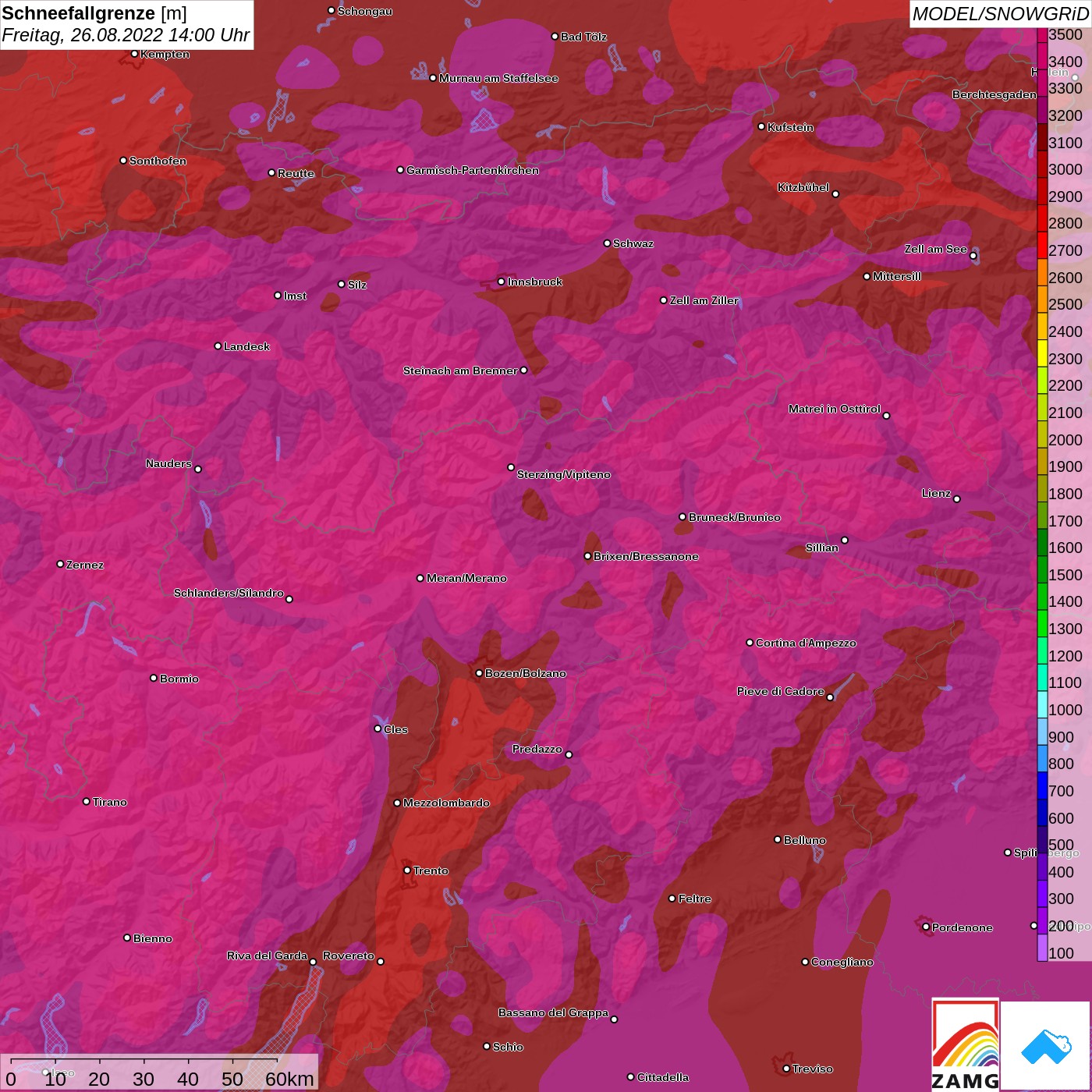
Task: Click the Bassano del Grappa label
Action: (554, 1012)
